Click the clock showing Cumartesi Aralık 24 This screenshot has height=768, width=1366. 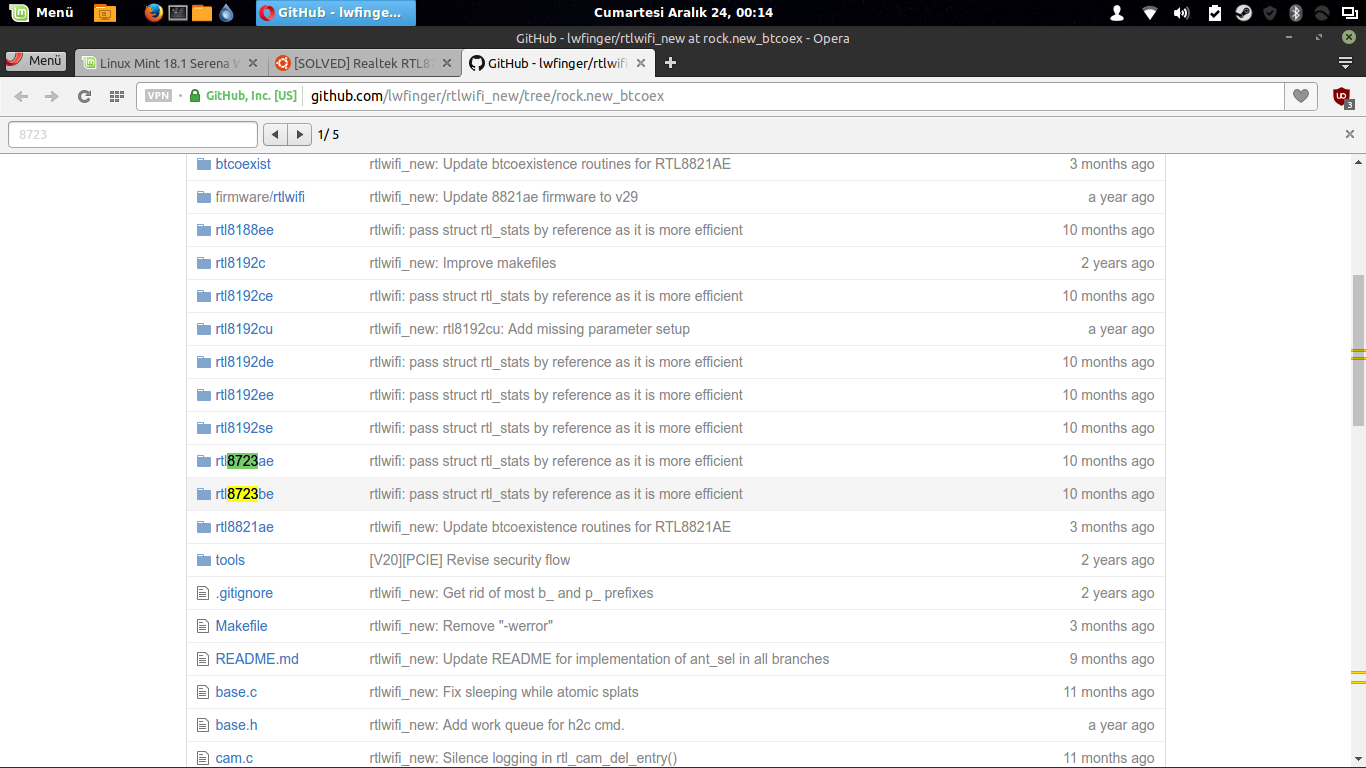click(683, 13)
